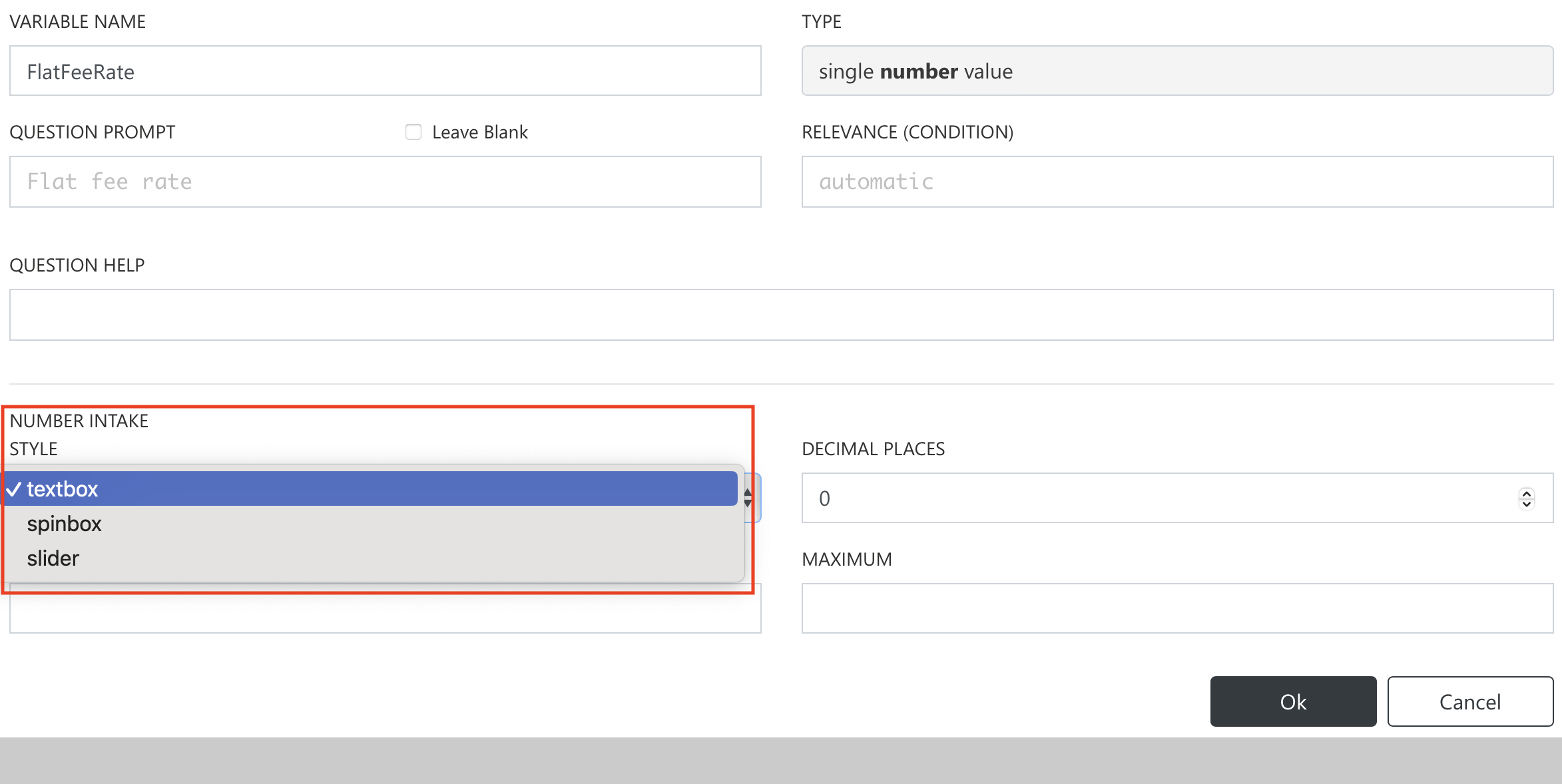Click the style select up-down arrows
1562x784 pixels.
coord(748,498)
